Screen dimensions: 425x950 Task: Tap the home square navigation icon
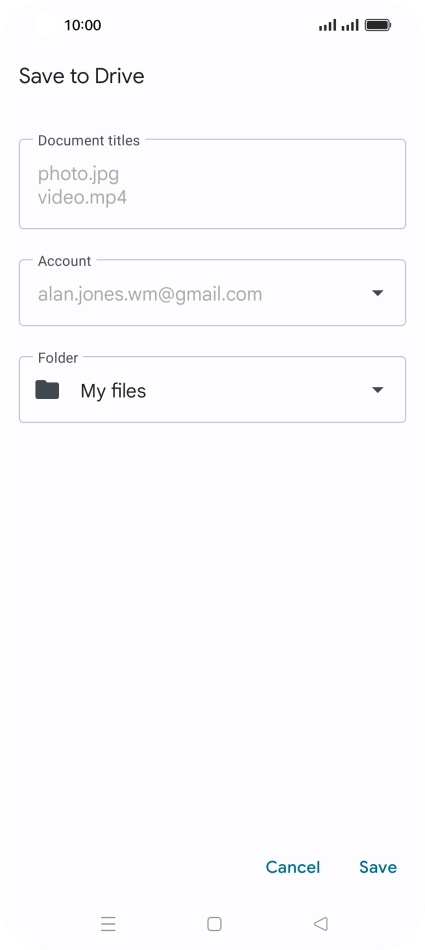[x=214, y=923]
